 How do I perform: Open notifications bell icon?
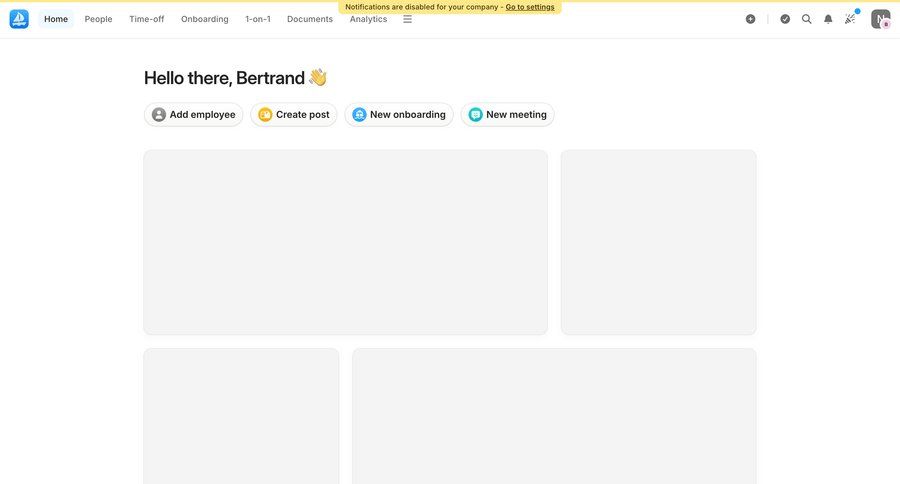point(828,19)
